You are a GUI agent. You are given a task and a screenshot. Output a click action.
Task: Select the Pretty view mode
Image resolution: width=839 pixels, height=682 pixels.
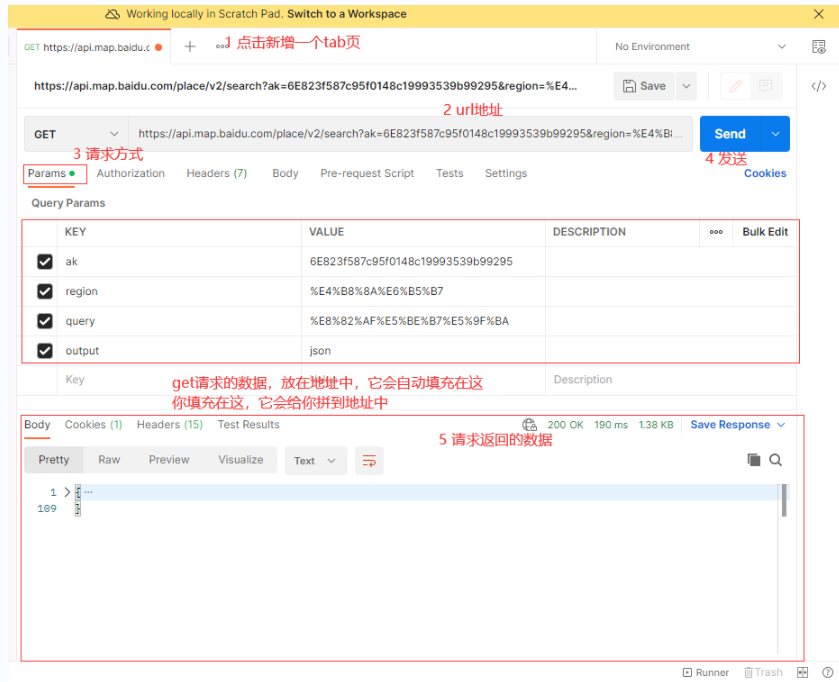click(x=54, y=460)
